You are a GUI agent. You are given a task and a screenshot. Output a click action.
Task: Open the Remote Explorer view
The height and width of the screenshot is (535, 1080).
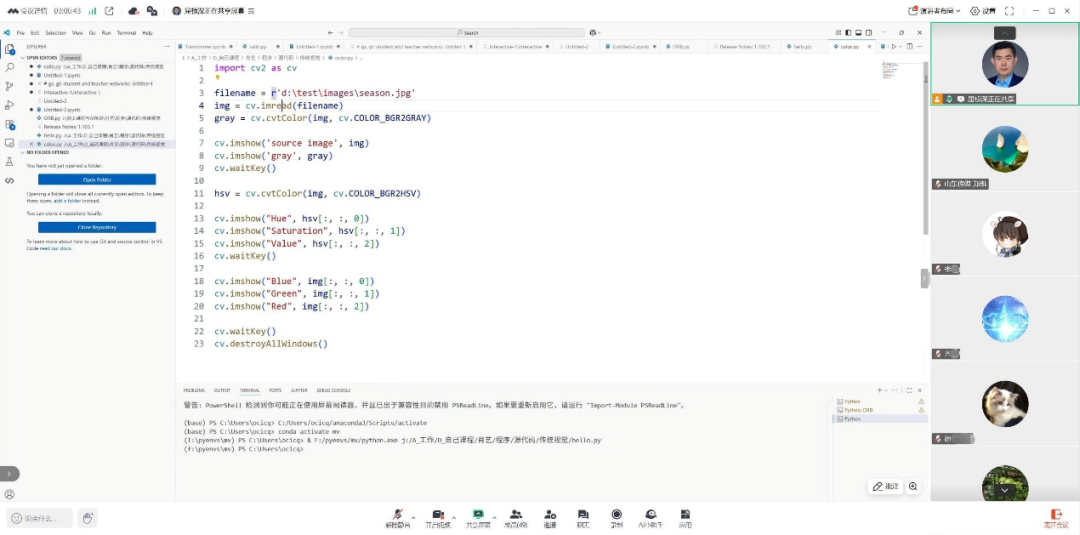(10, 143)
